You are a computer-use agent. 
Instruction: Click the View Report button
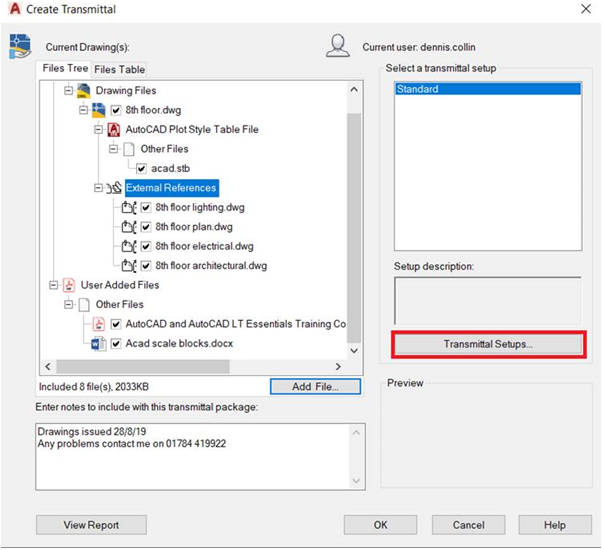(x=91, y=525)
